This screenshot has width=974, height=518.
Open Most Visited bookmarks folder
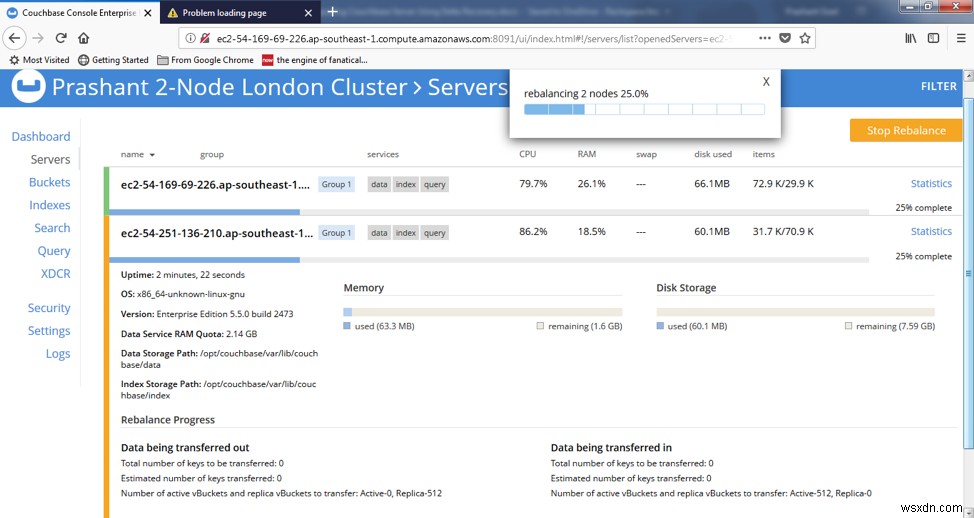(x=39, y=60)
